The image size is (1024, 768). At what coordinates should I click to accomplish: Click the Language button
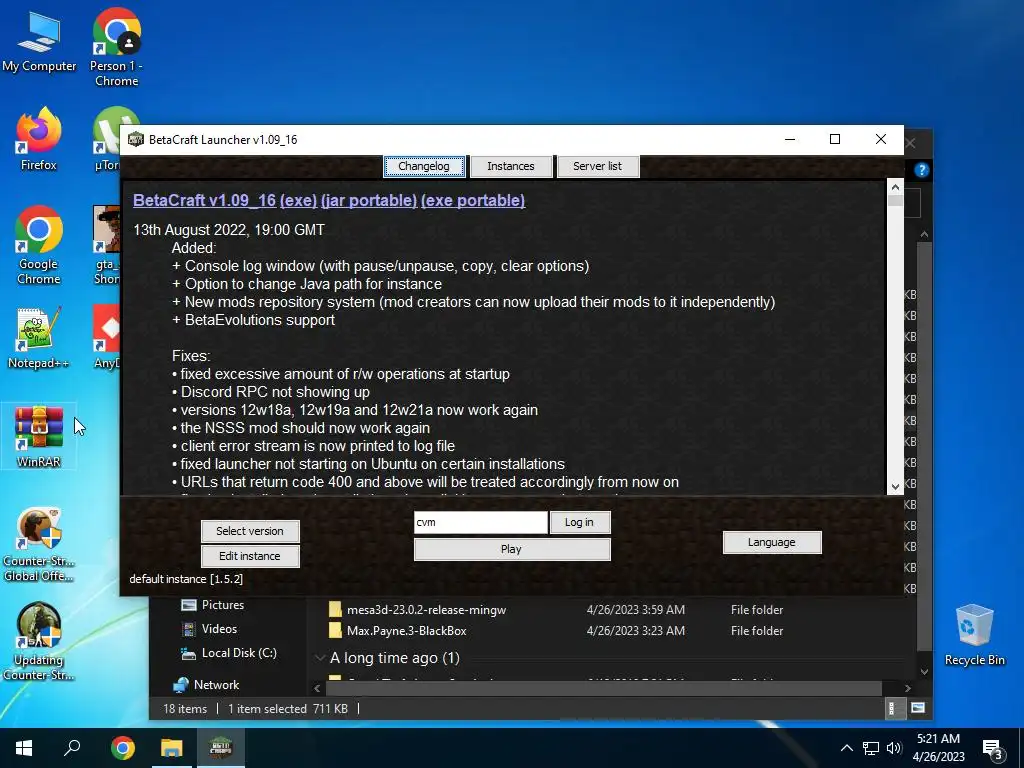tap(772, 542)
